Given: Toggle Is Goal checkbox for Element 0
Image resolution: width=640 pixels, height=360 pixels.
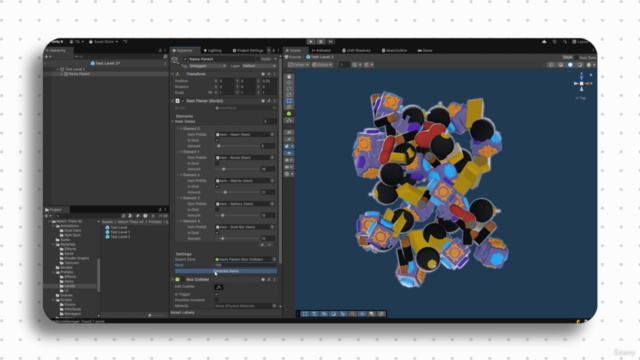Looking at the screenshot, I should [x=217, y=140].
